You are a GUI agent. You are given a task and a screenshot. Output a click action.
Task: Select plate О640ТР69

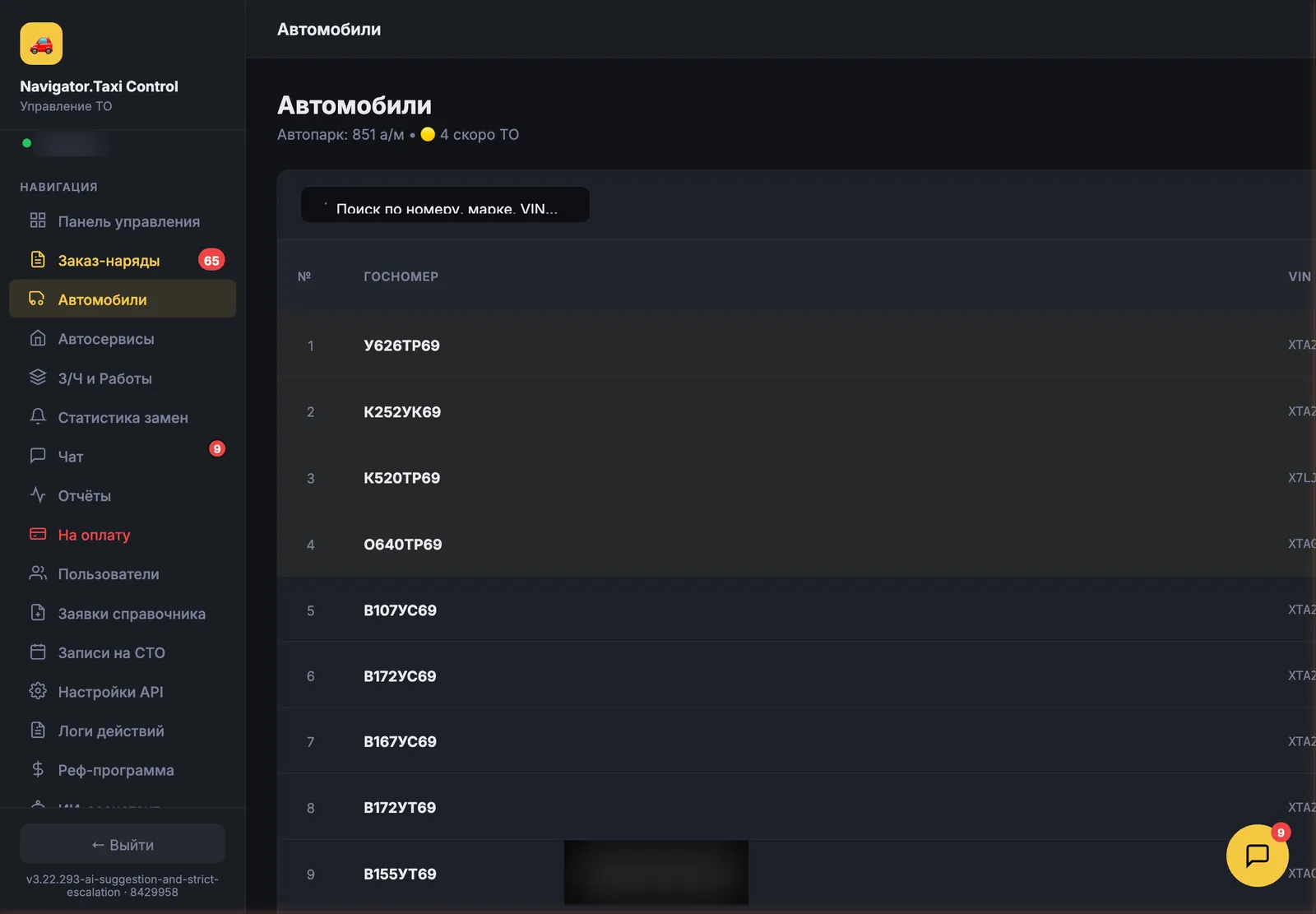403,545
